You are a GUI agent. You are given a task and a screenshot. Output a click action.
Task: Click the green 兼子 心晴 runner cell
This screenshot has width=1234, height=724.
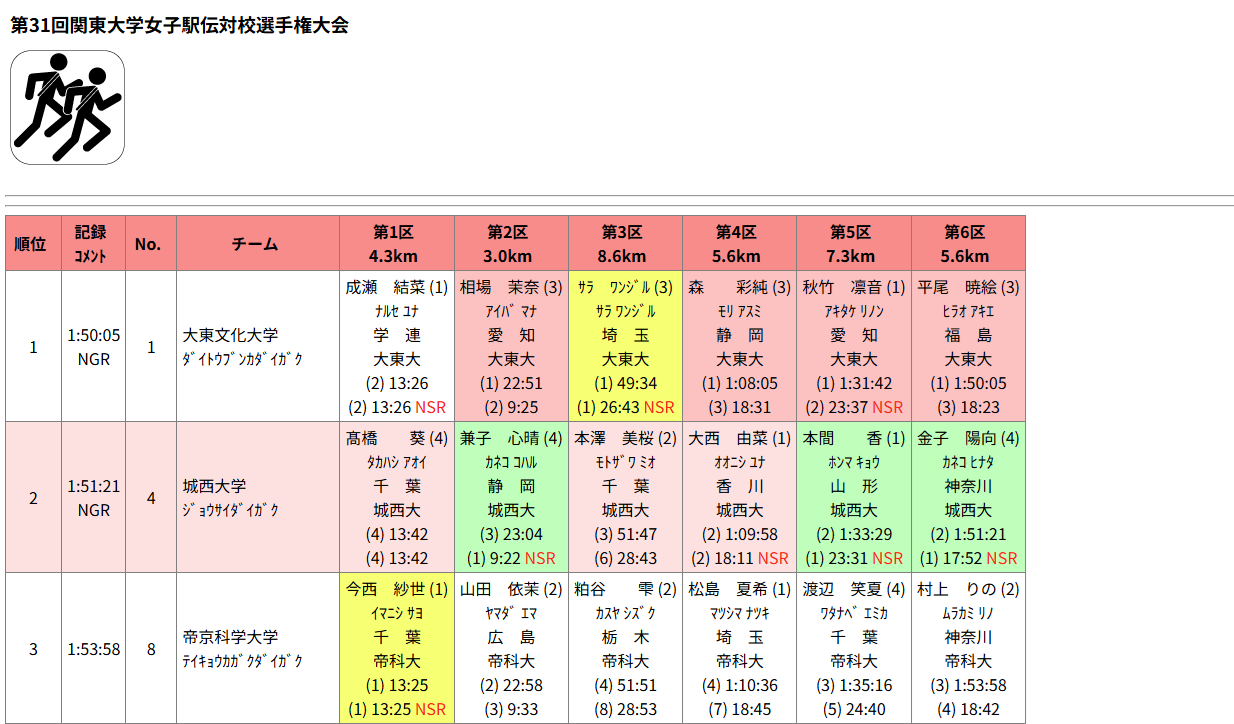[x=511, y=497]
